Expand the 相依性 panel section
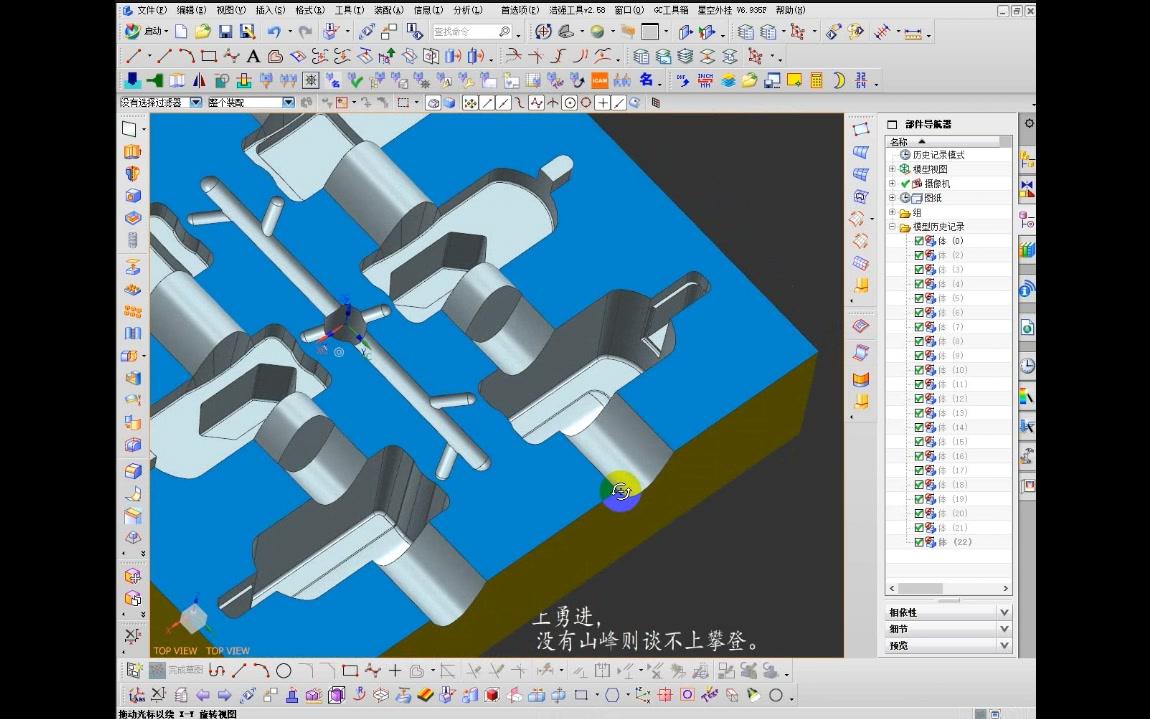Screen dimensions: 1150x719 (1004, 612)
